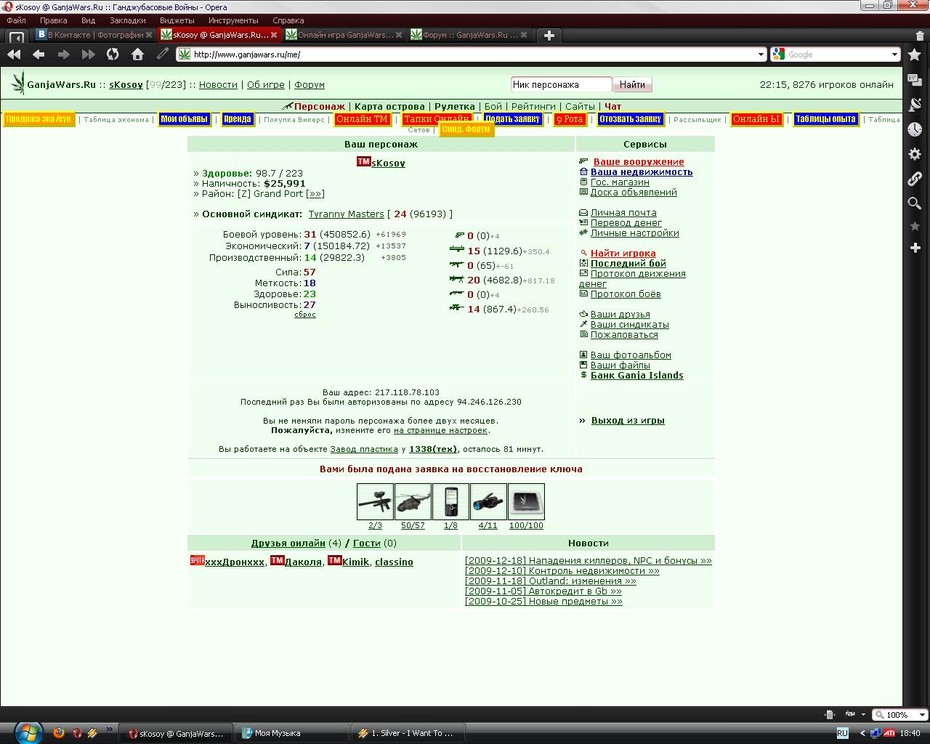Click the Opera home button
Viewport: 930px width, 744px height.
pos(138,55)
